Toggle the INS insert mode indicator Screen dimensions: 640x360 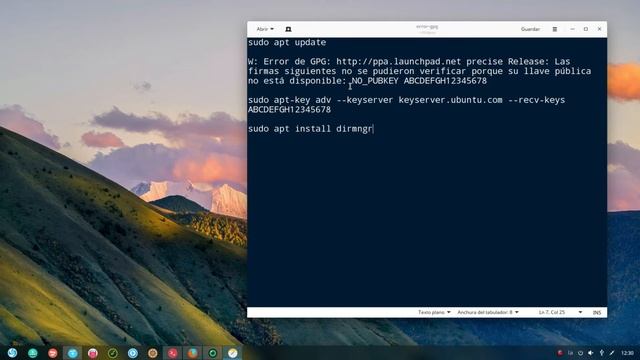click(x=597, y=312)
